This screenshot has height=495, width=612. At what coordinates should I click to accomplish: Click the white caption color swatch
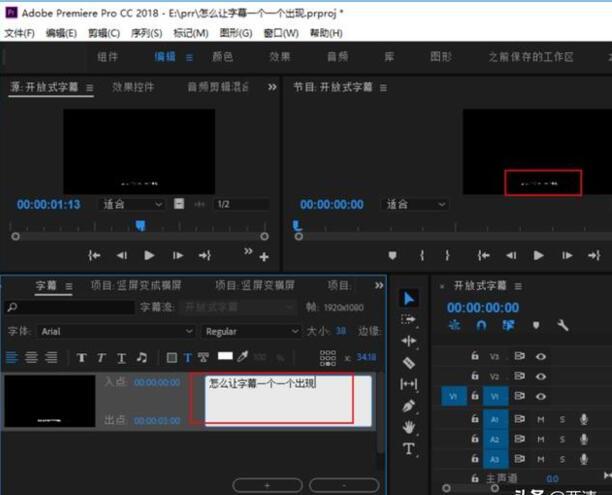point(225,356)
